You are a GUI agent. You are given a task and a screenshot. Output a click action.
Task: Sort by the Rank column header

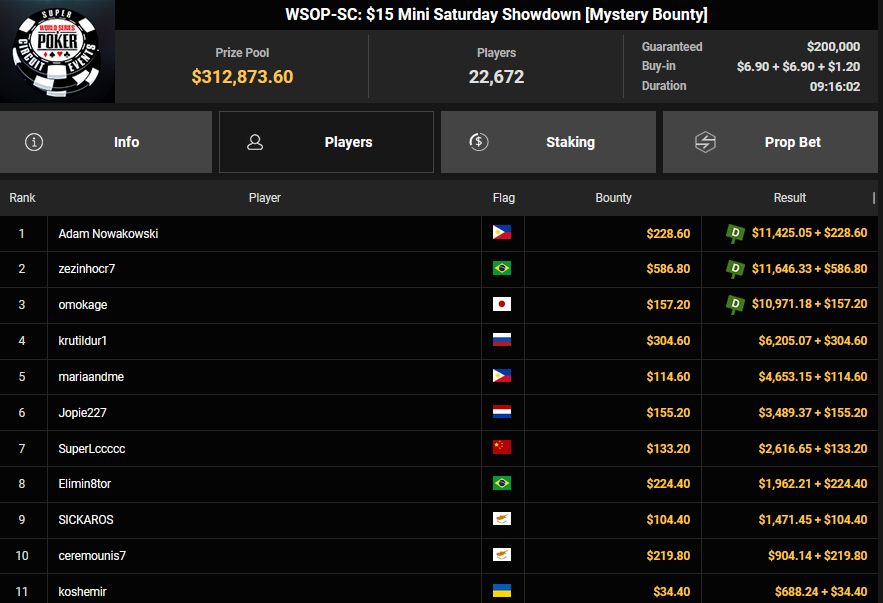(22, 198)
